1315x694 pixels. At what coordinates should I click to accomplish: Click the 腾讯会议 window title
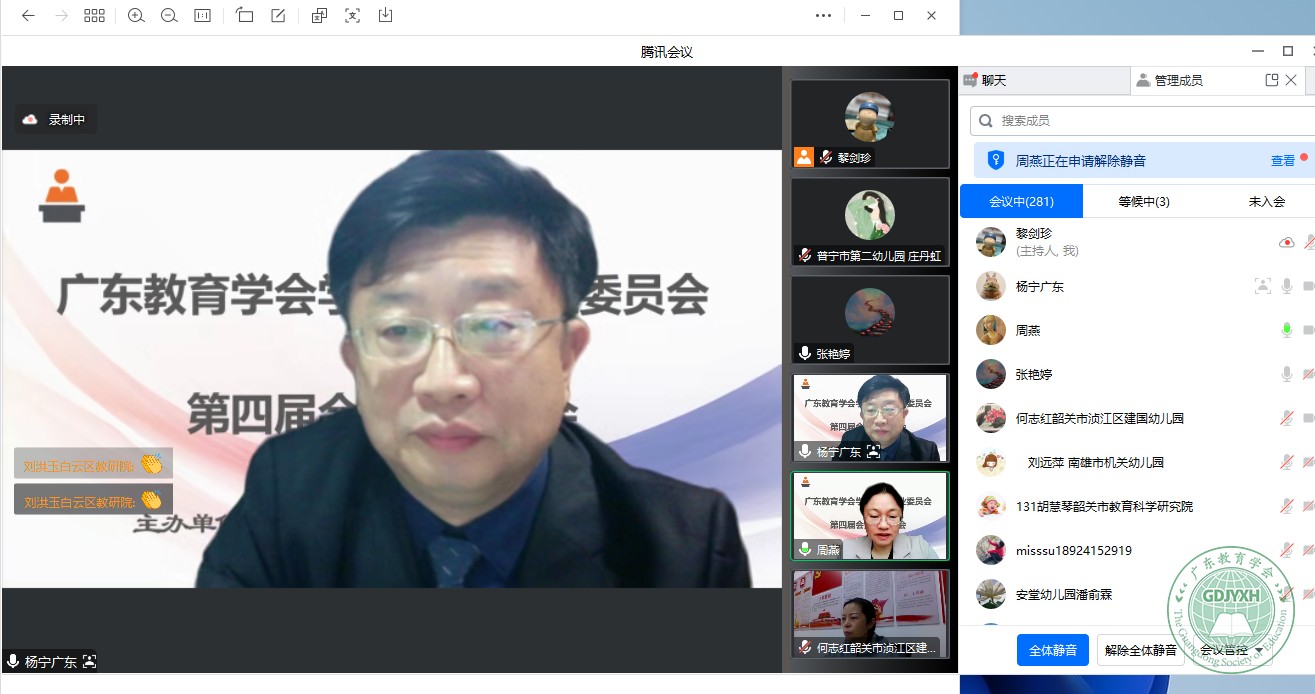(x=667, y=52)
